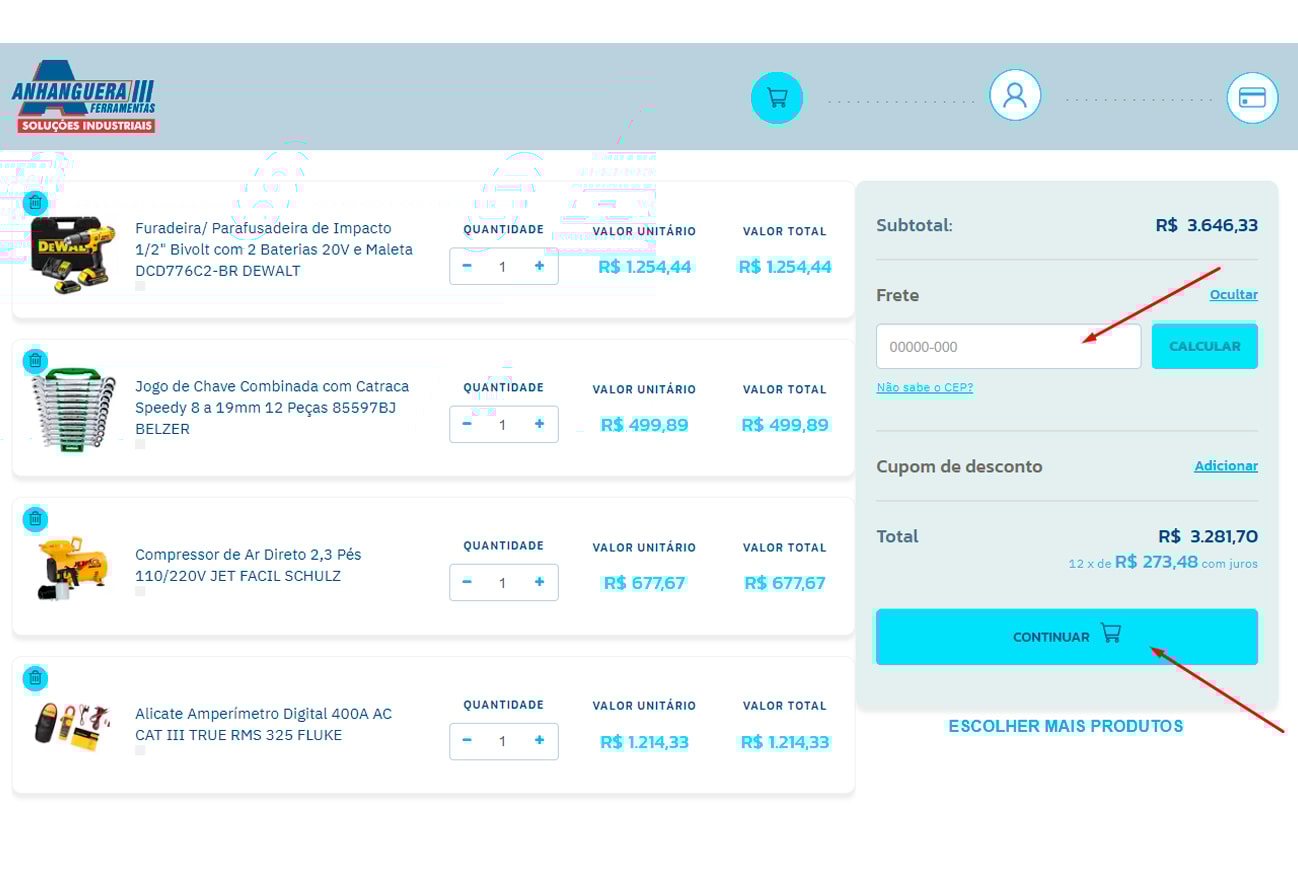
Task: Open the 'Não sabe o CEP?' link
Action: [924, 388]
